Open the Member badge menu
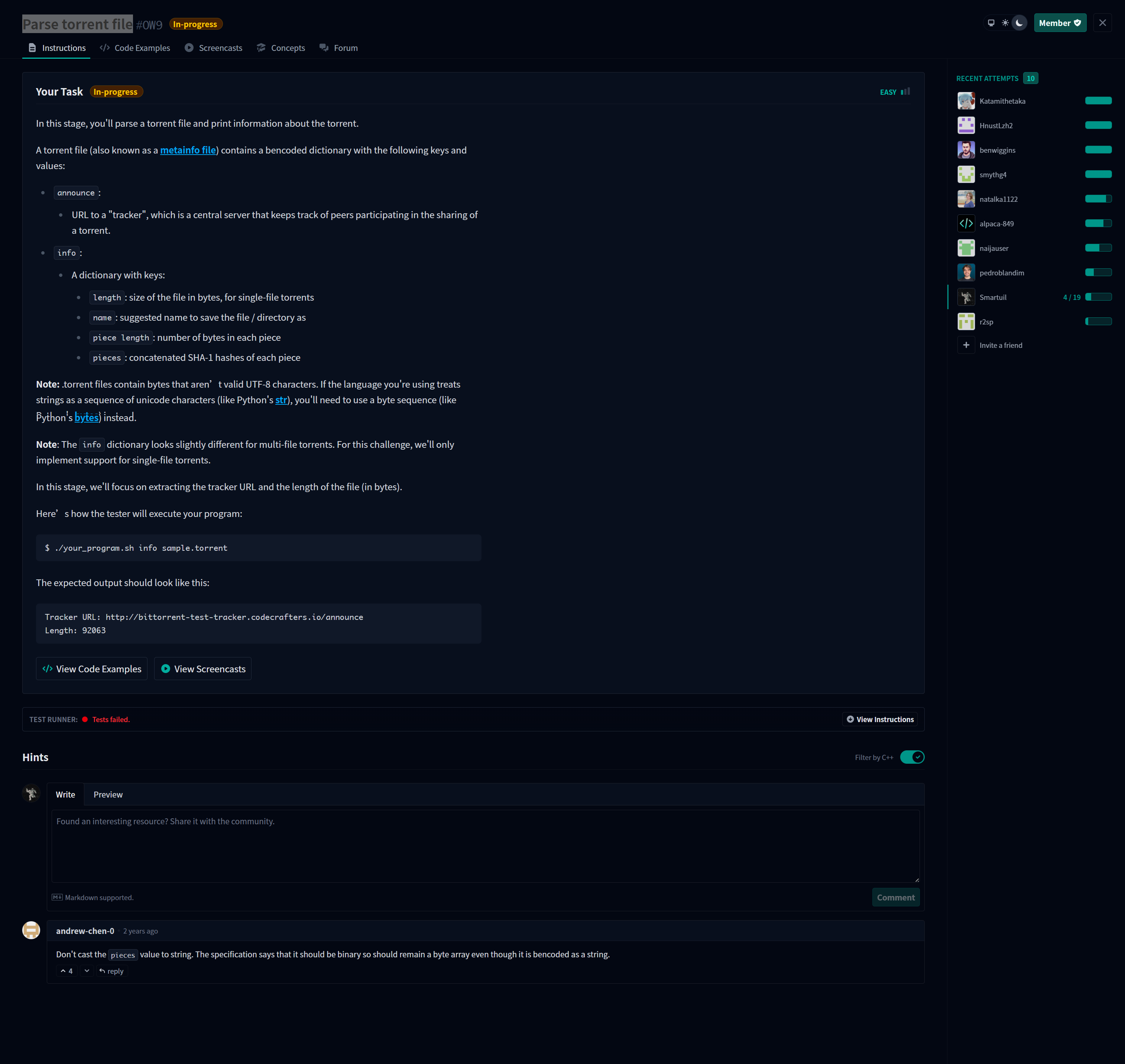The height and width of the screenshot is (1064, 1125). [x=1060, y=23]
